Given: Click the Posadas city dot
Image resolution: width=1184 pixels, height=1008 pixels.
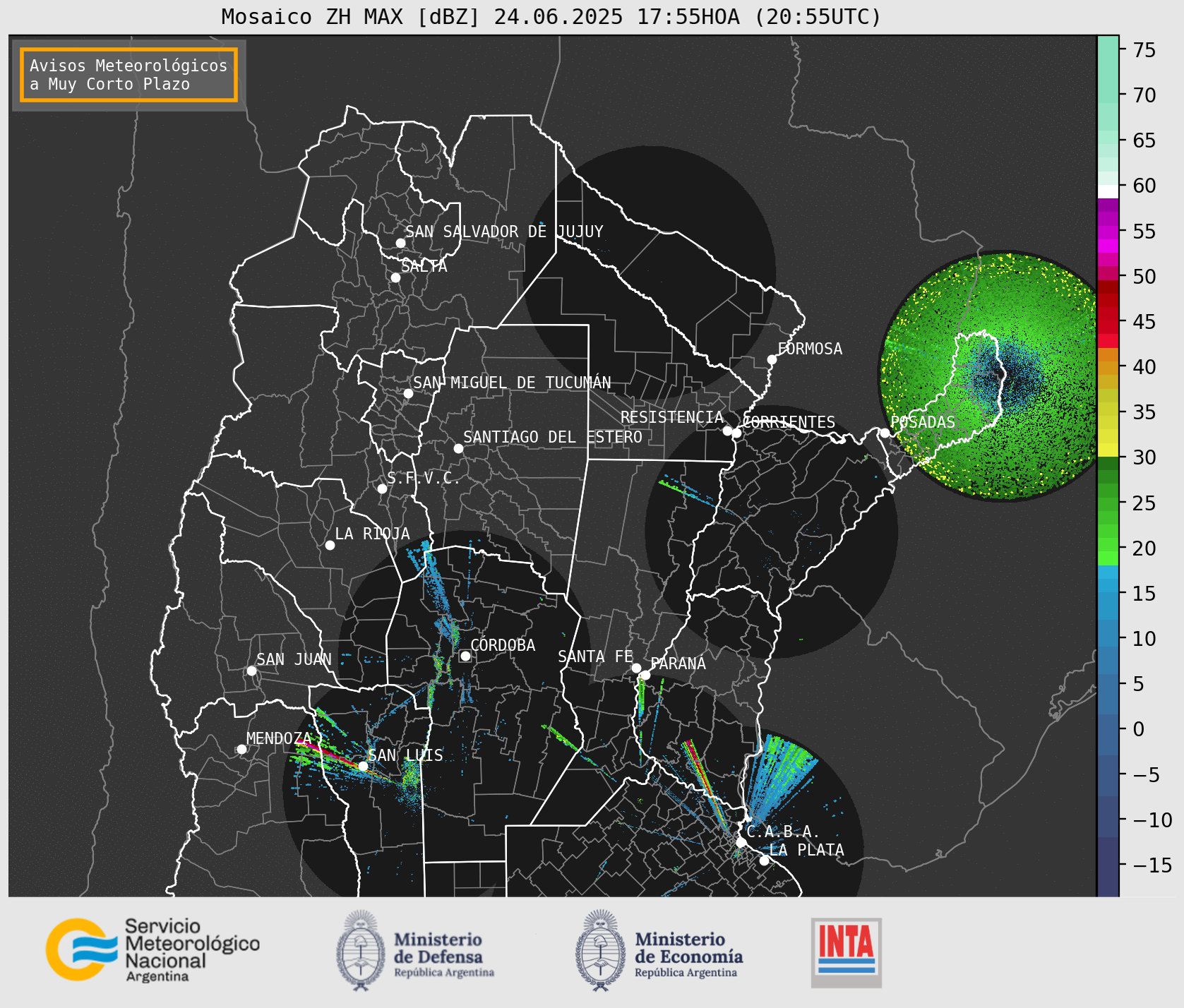Looking at the screenshot, I should pyautogui.click(x=885, y=433).
